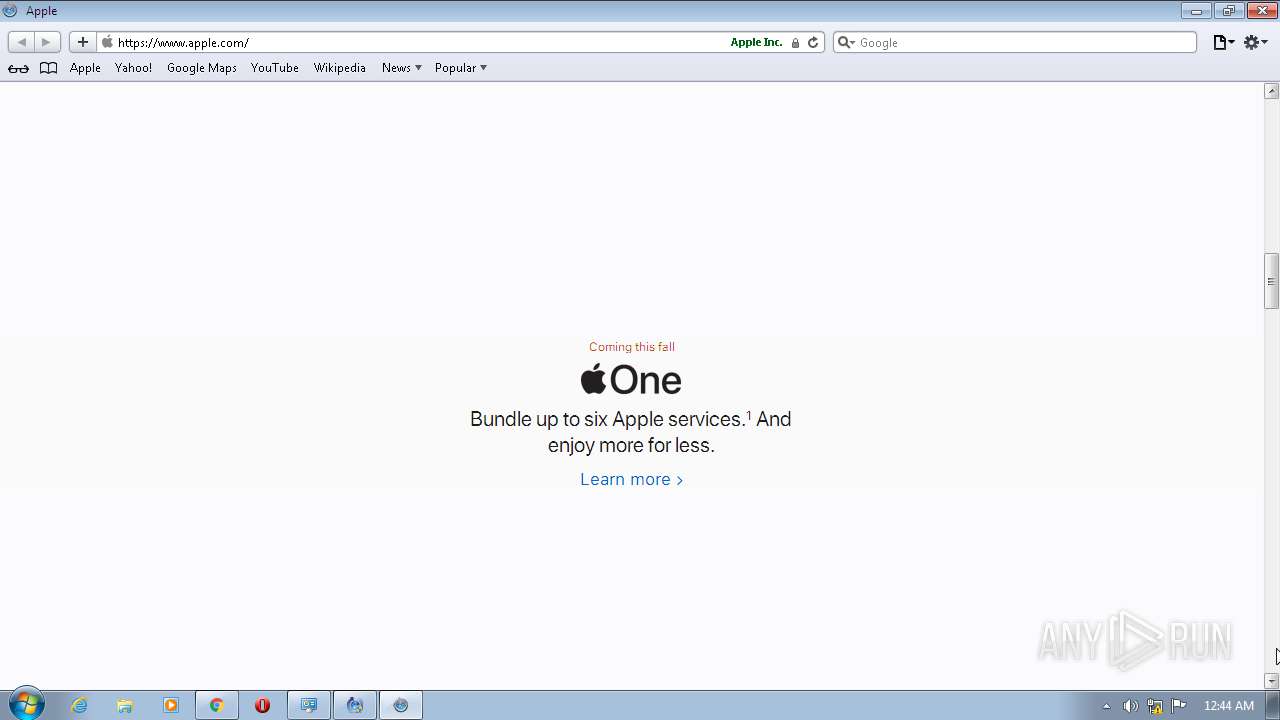Viewport: 1280px width, 720px height.
Task: Restore down the Safari window
Action: (1228, 11)
